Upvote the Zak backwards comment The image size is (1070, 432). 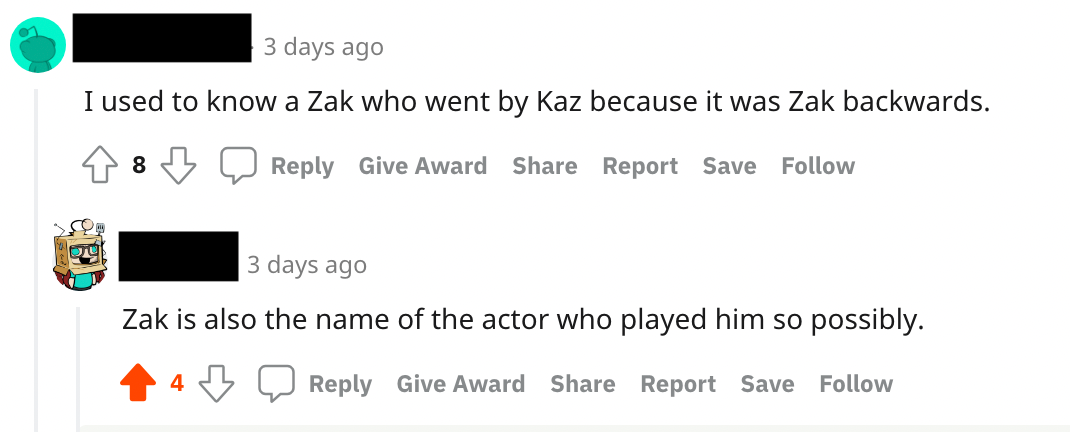point(100,166)
